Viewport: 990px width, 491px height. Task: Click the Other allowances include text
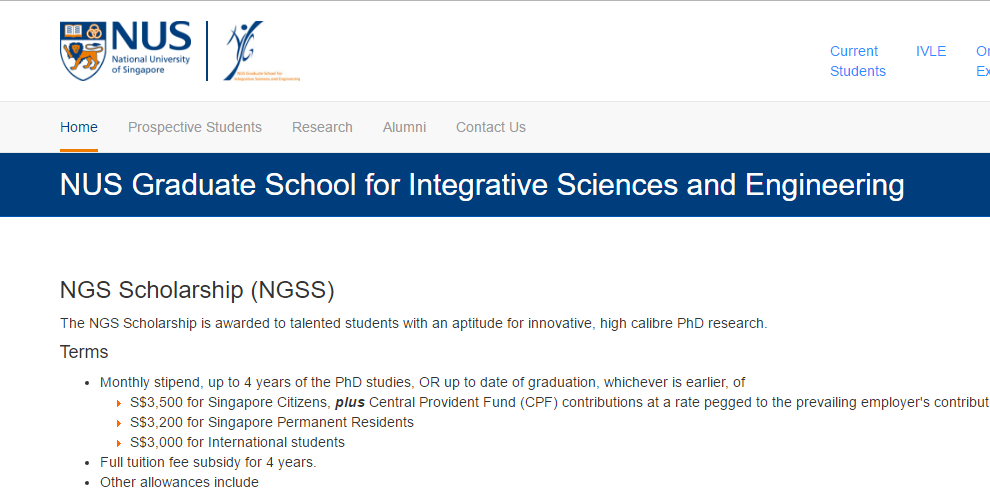click(x=179, y=482)
